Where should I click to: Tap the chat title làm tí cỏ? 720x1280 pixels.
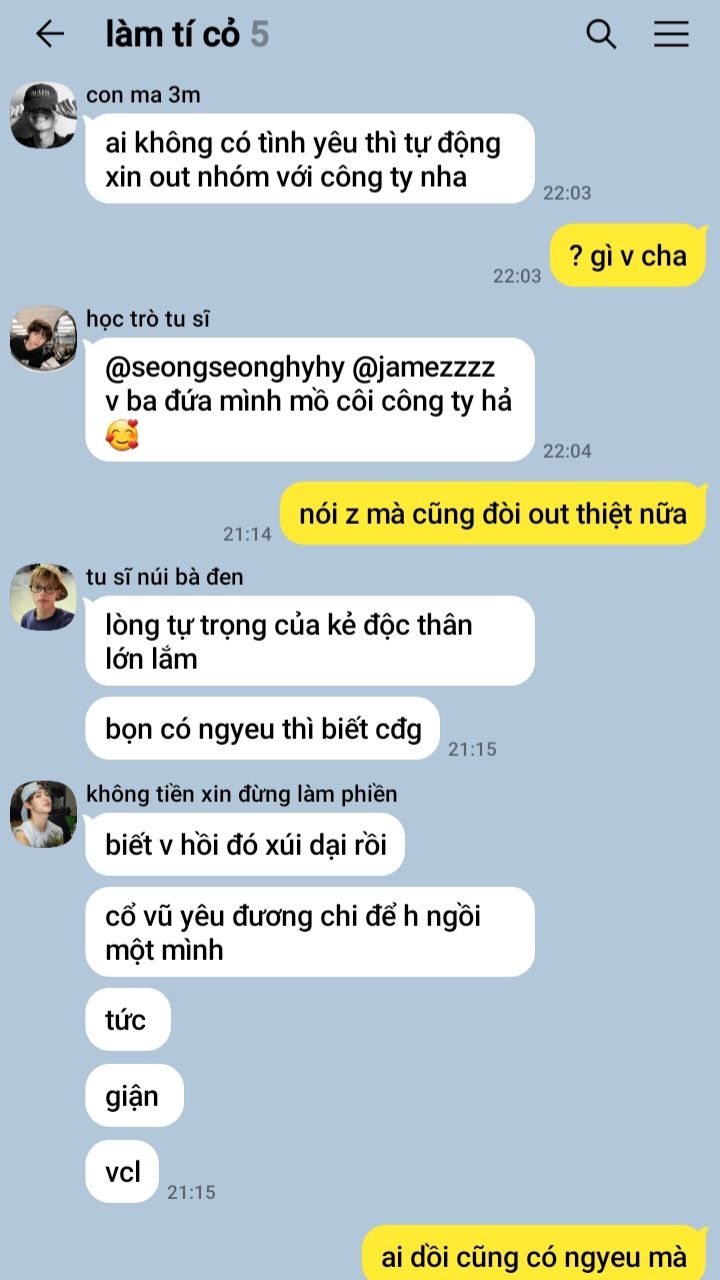pos(172,35)
